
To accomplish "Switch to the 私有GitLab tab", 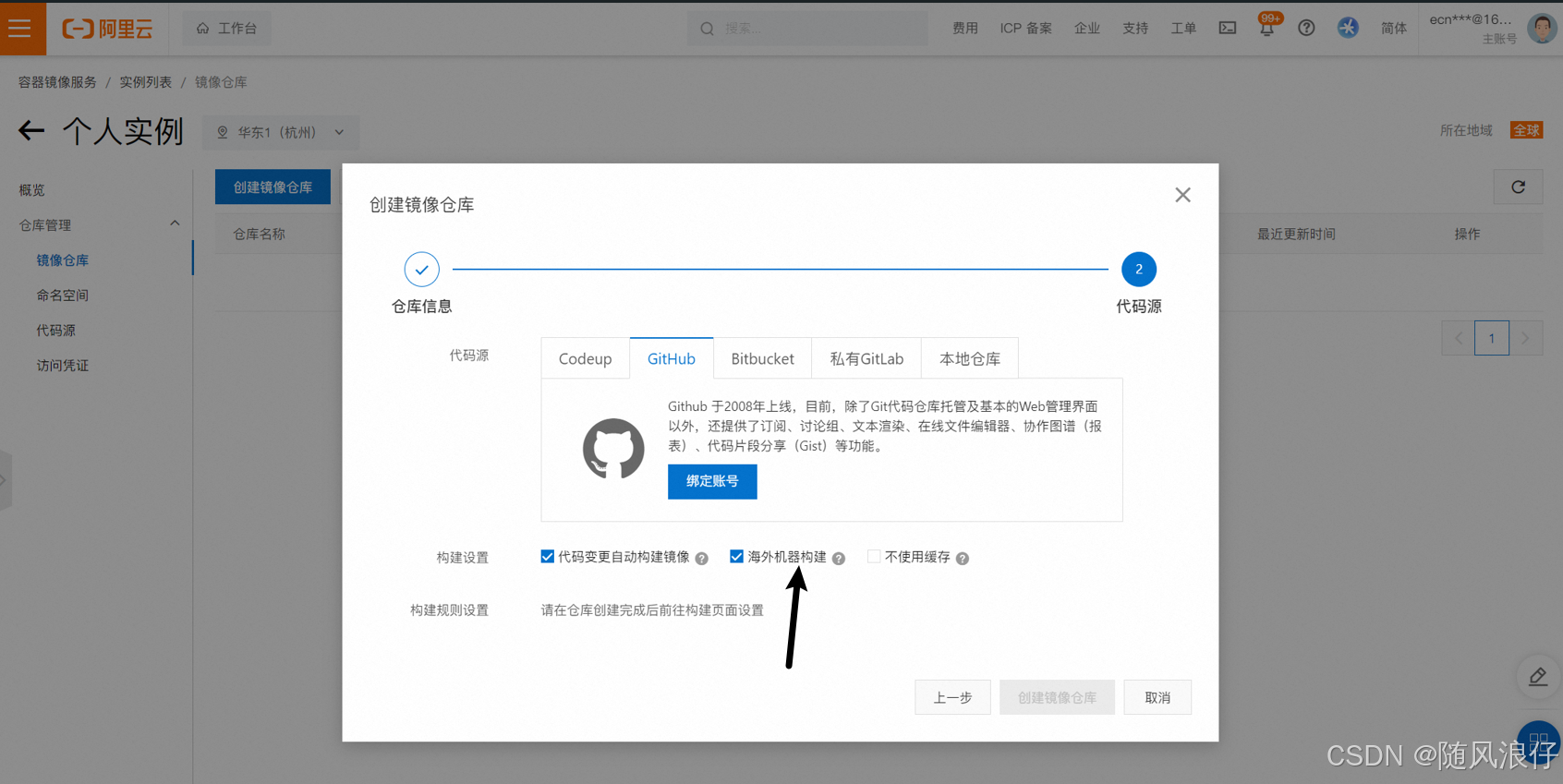I will coord(866,358).
